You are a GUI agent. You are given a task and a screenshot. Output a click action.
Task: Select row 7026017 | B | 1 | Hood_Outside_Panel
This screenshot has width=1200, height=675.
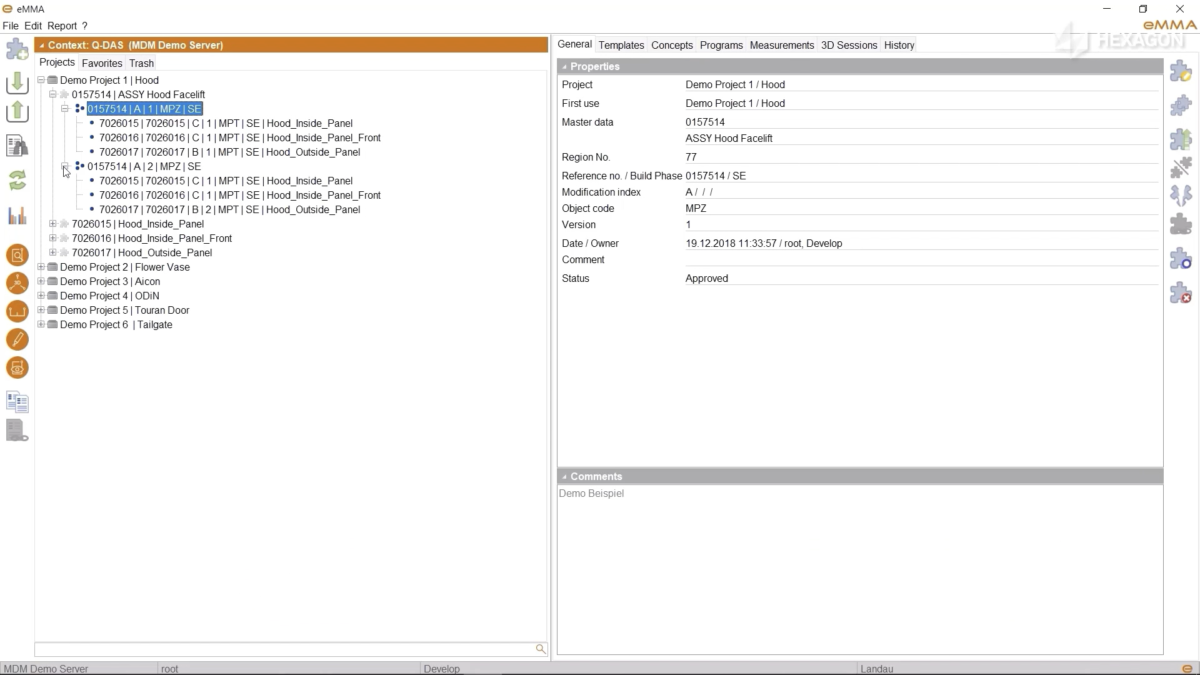coord(230,152)
